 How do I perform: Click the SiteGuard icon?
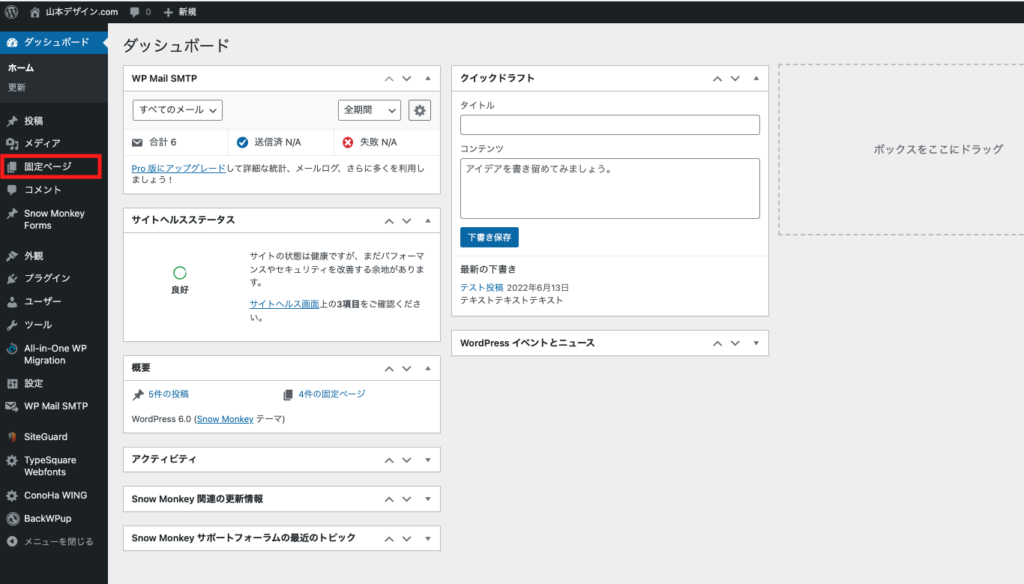pyautogui.click(x=12, y=437)
